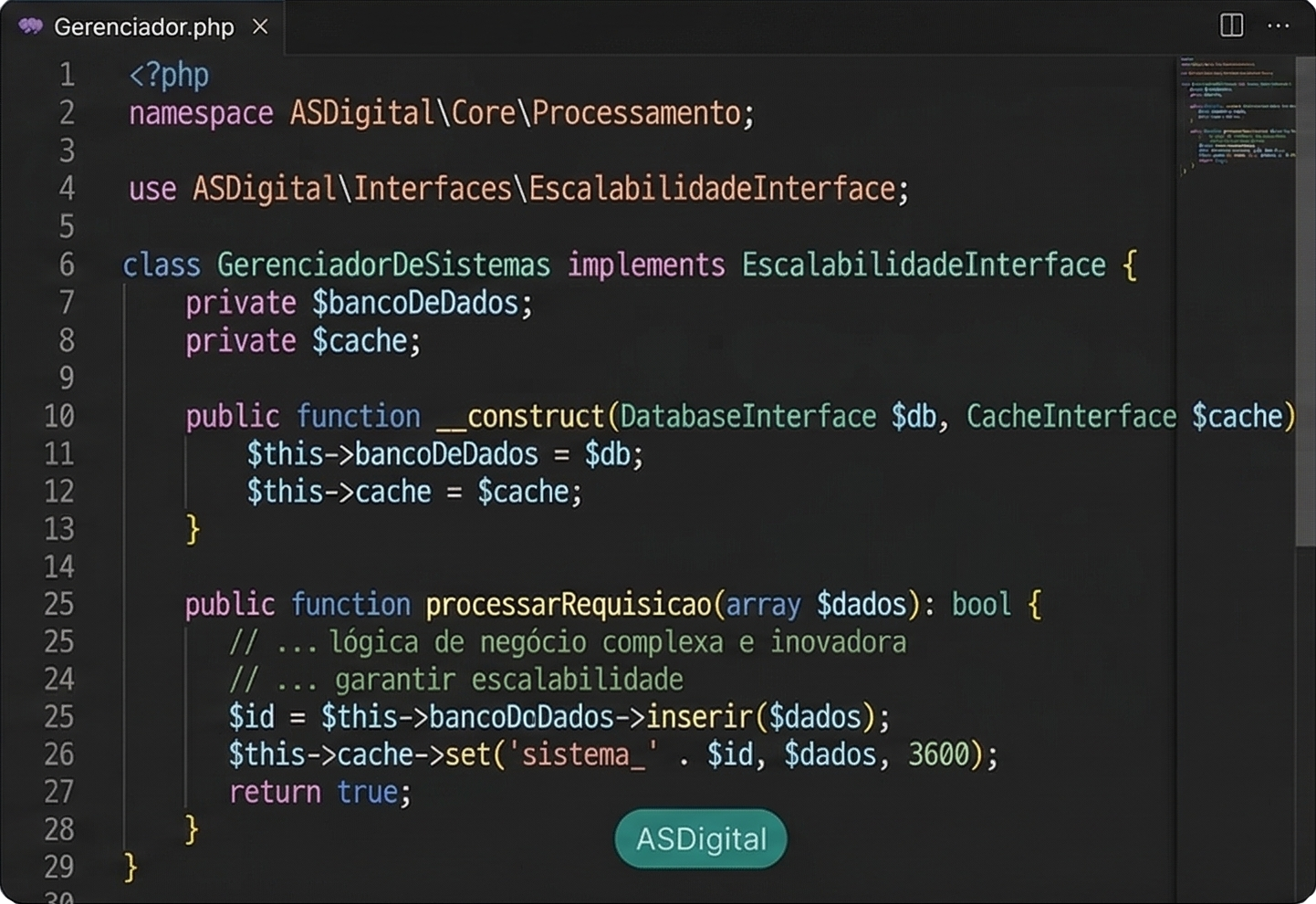Click the PHP file icon in the tab
Screen dimensions: 1316x904
click(x=30, y=26)
